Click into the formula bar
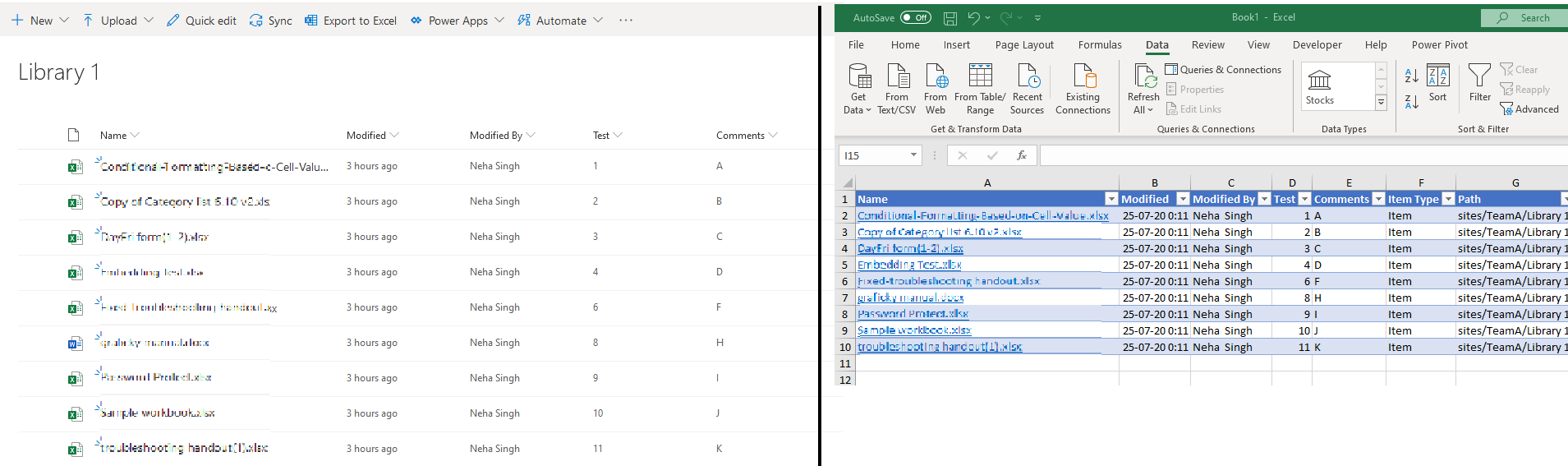The width and height of the screenshot is (1568, 466). click(1304, 155)
